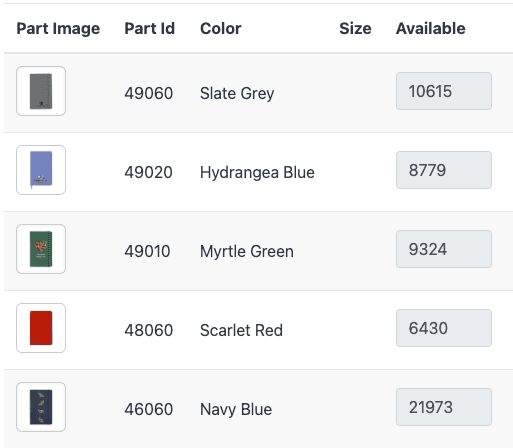Open the Navy Blue notebook thumbnail

[41, 407]
